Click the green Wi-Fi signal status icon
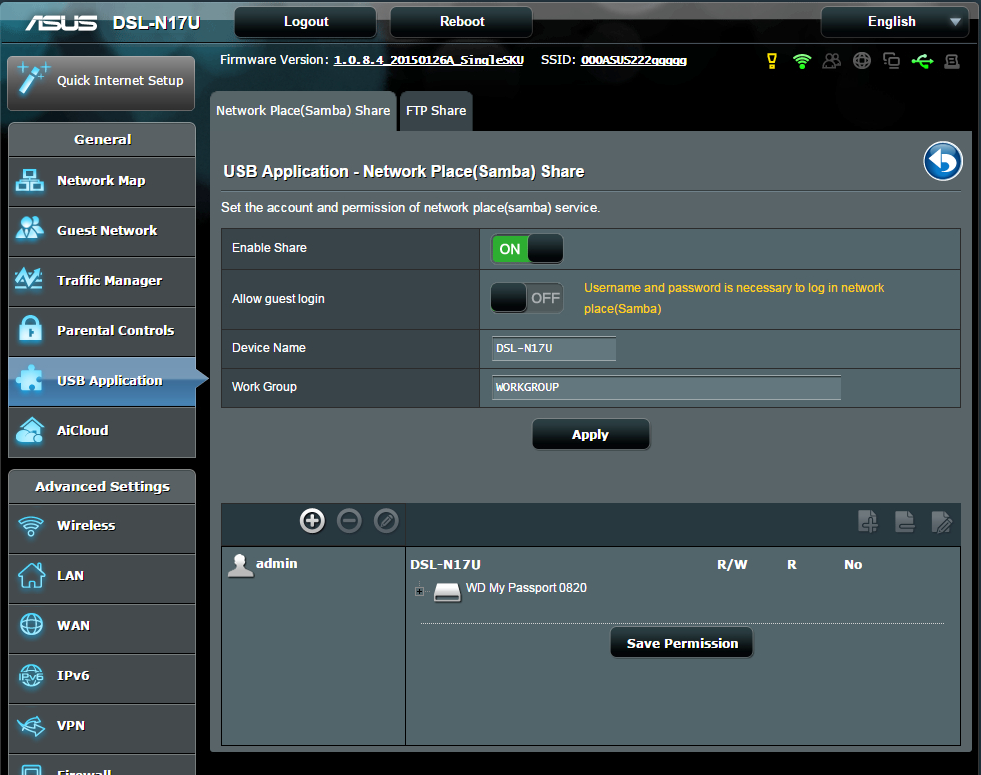The height and width of the screenshot is (775, 981). (801, 61)
